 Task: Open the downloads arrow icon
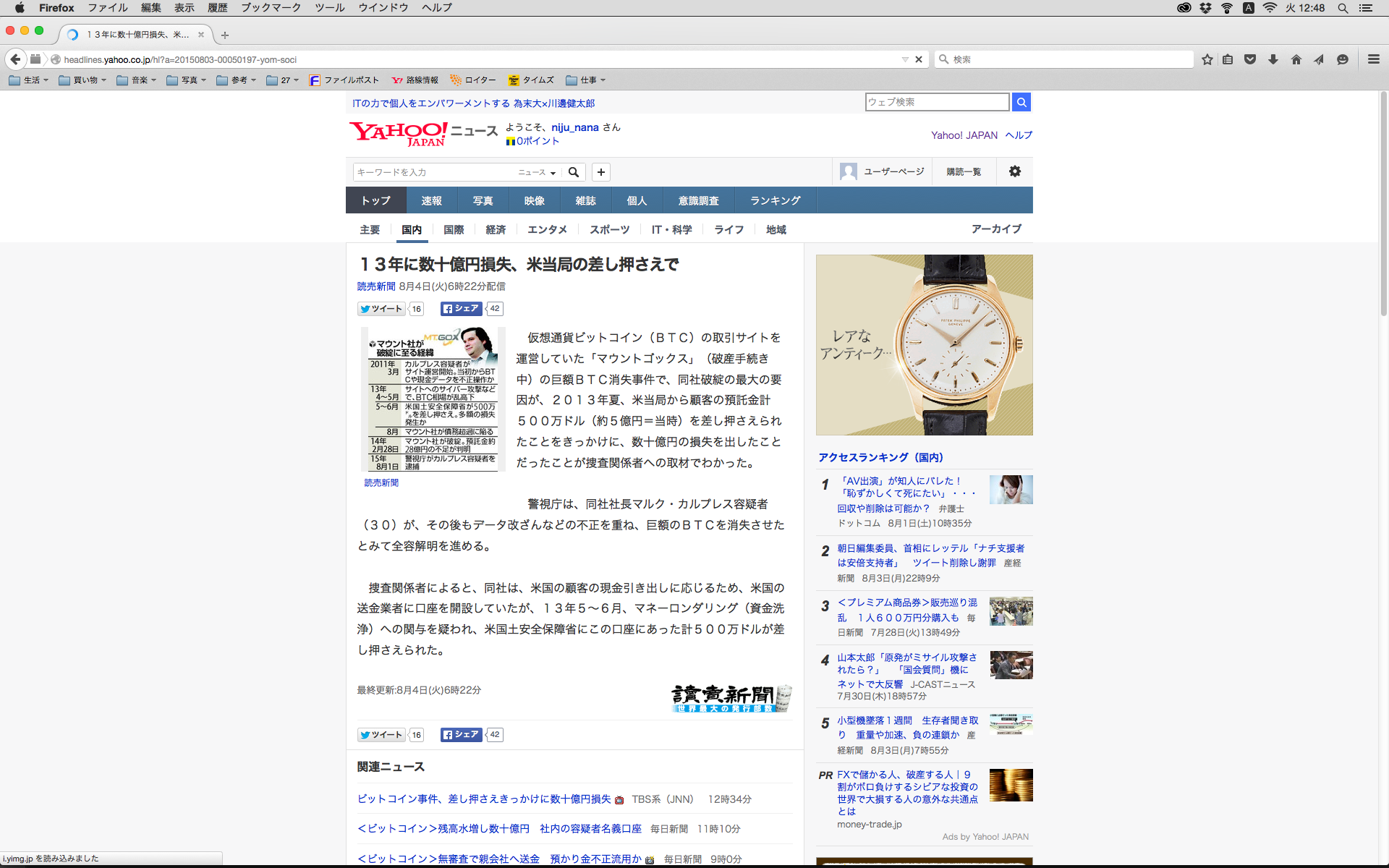click(1273, 59)
